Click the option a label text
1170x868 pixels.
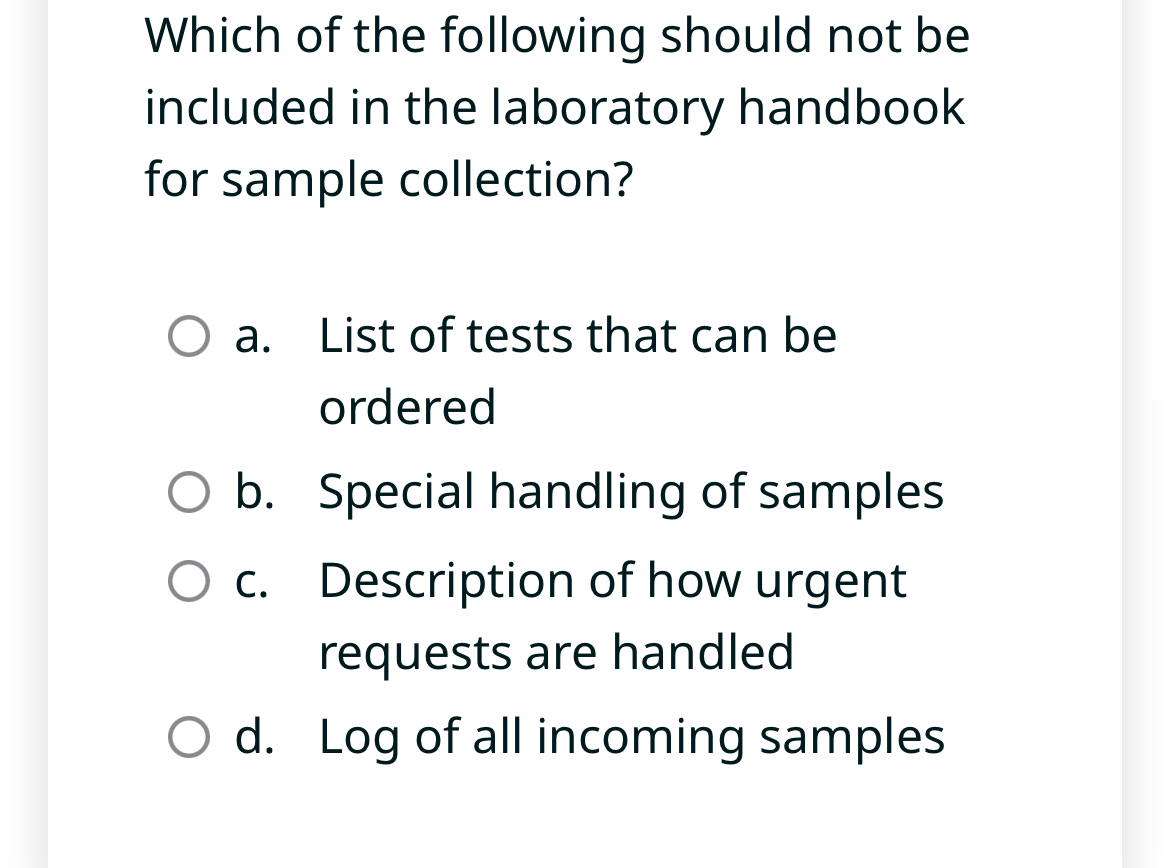[x=253, y=336]
